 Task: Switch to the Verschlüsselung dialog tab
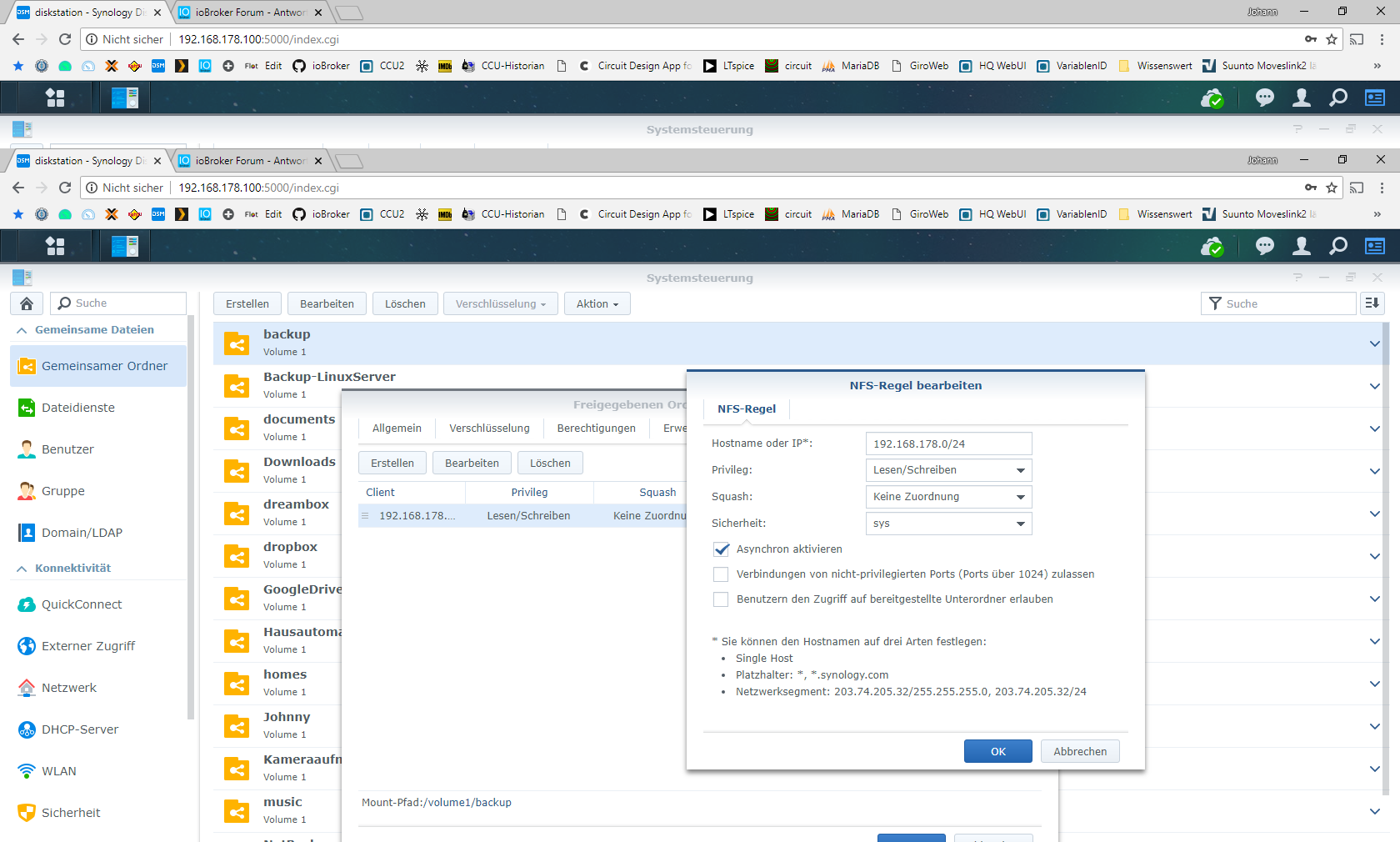[489, 429]
